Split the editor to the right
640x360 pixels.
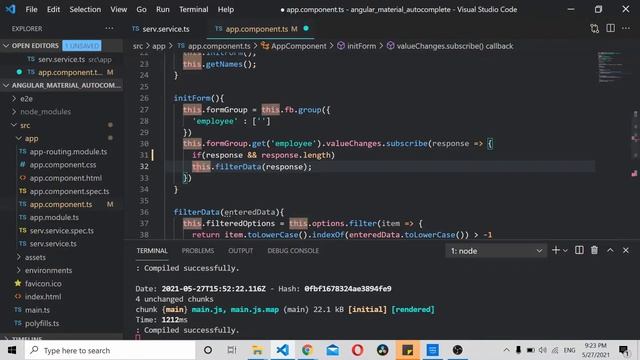coord(610,28)
